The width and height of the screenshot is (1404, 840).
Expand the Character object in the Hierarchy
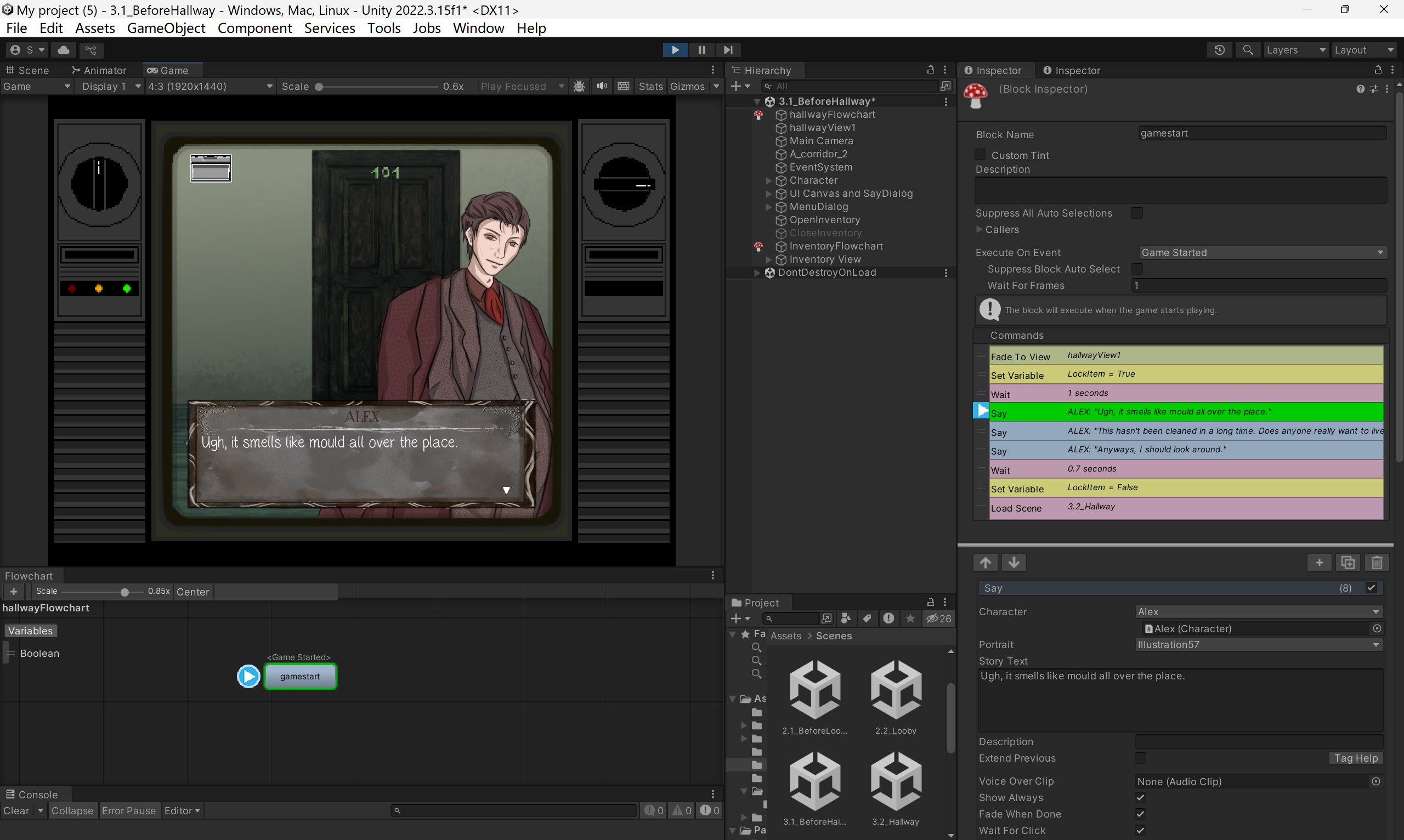(768, 180)
